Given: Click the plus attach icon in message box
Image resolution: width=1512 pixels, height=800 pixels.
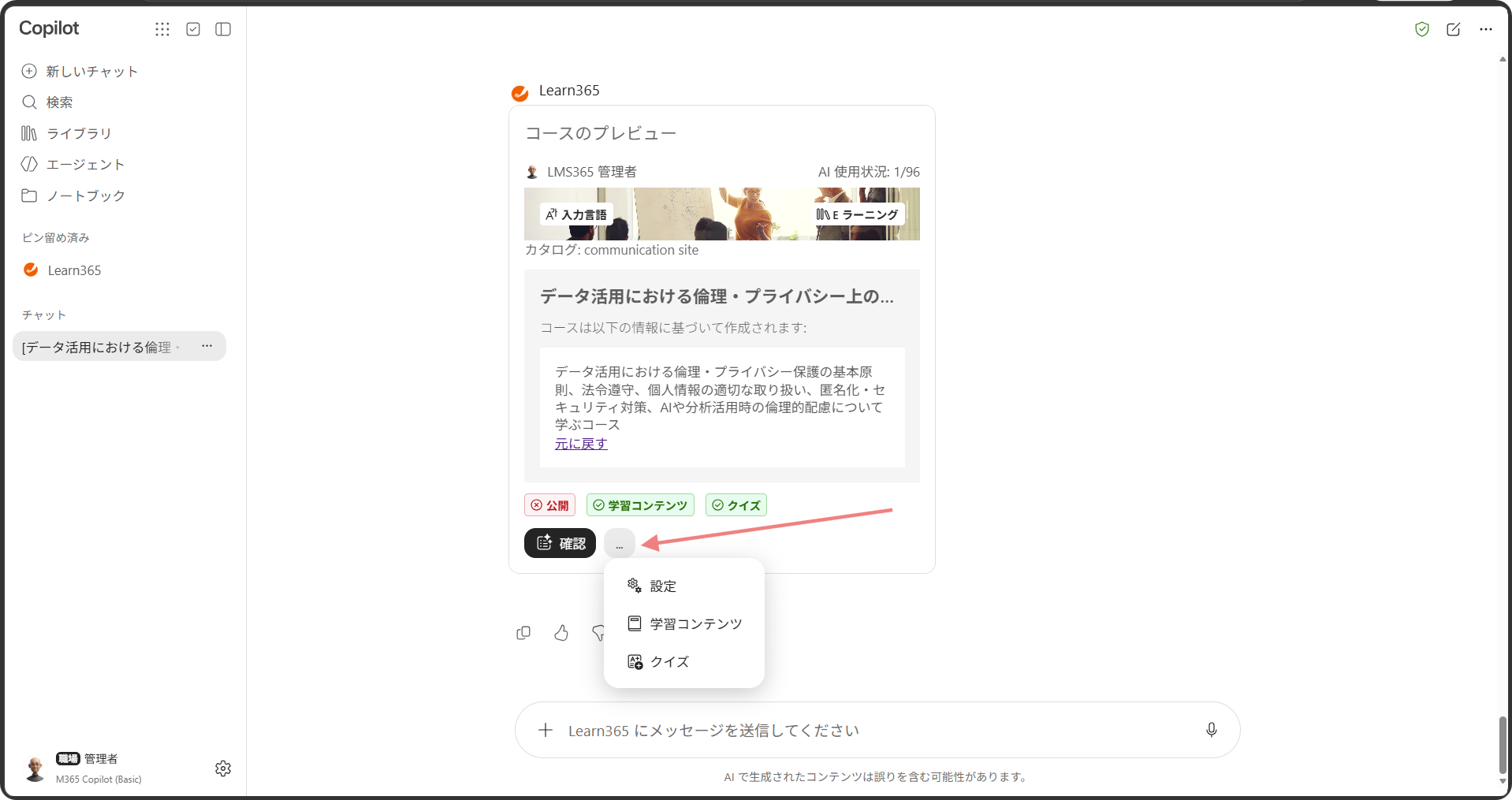Looking at the screenshot, I should tap(546, 731).
